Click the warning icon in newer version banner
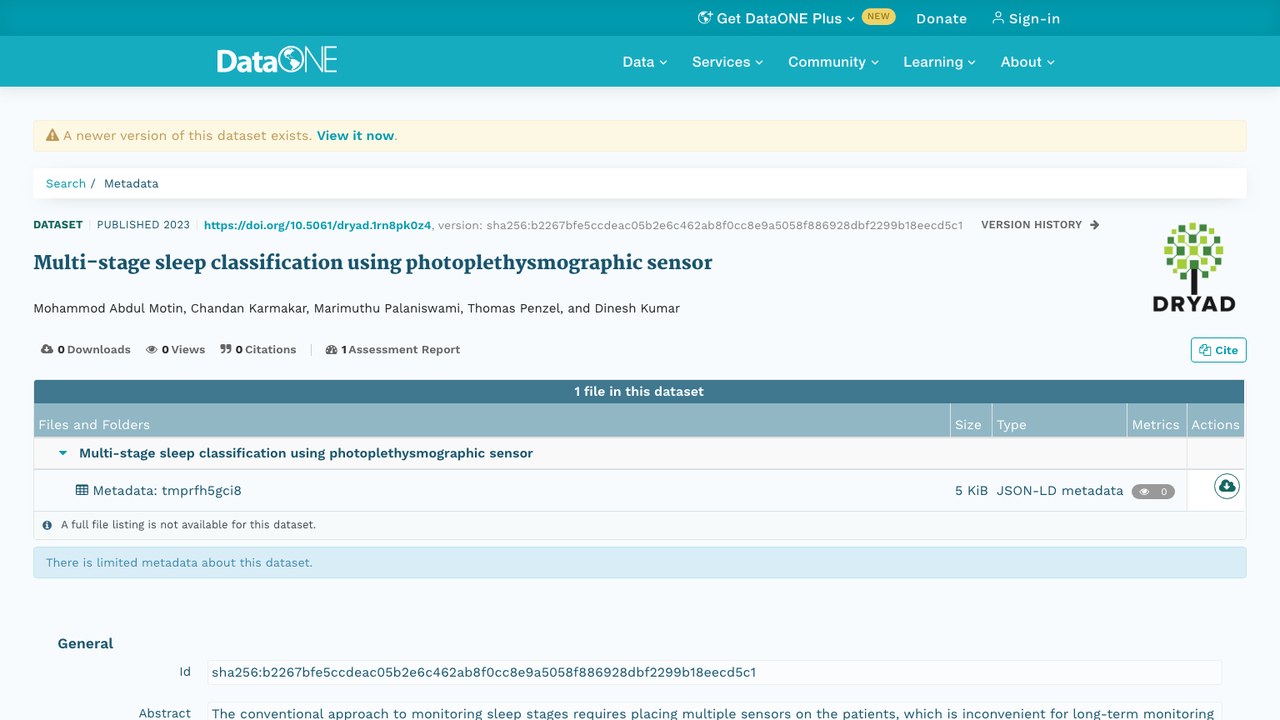Image resolution: width=1280 pixels, height=720 pixels. point(53,135)
